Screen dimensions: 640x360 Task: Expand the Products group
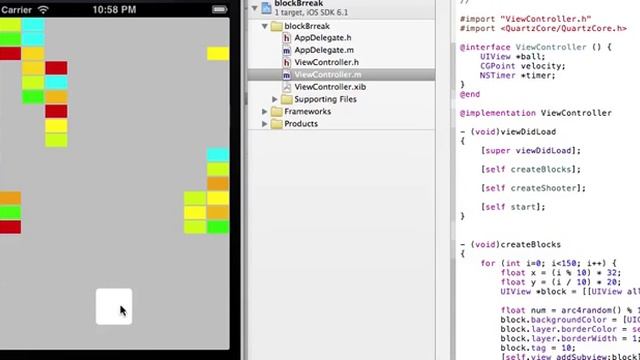click(264, 124)
